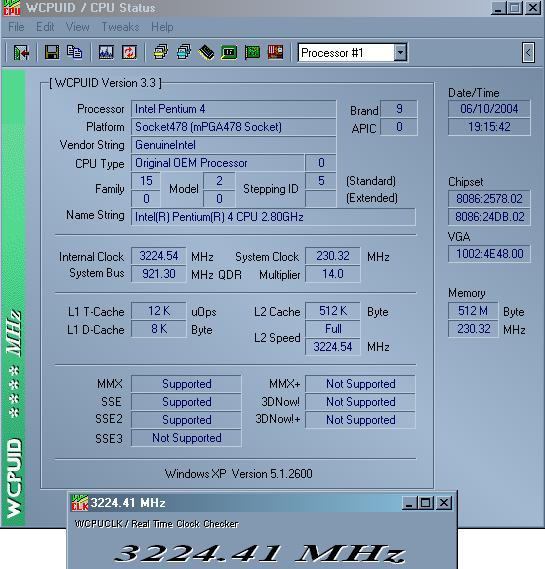Click the Vendor String 'GenuineIntel'
The width and height of the screenshot is (545, 569).
(233, 145)
